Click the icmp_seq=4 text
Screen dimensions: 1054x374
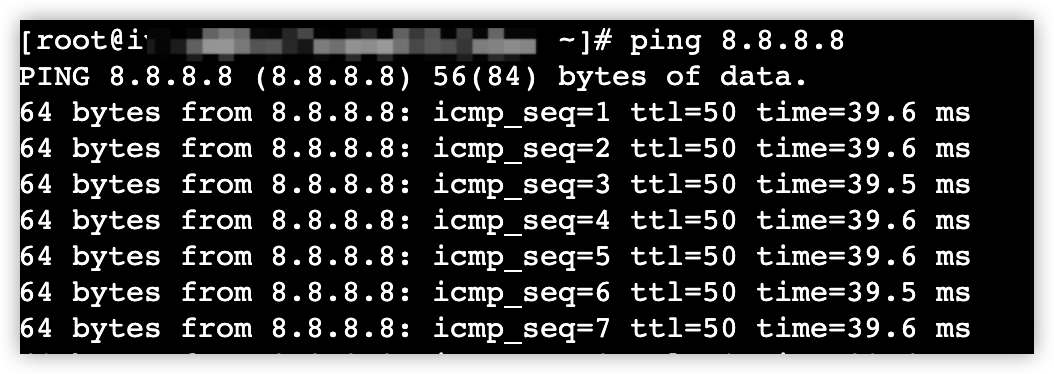[x=521, y=221]
